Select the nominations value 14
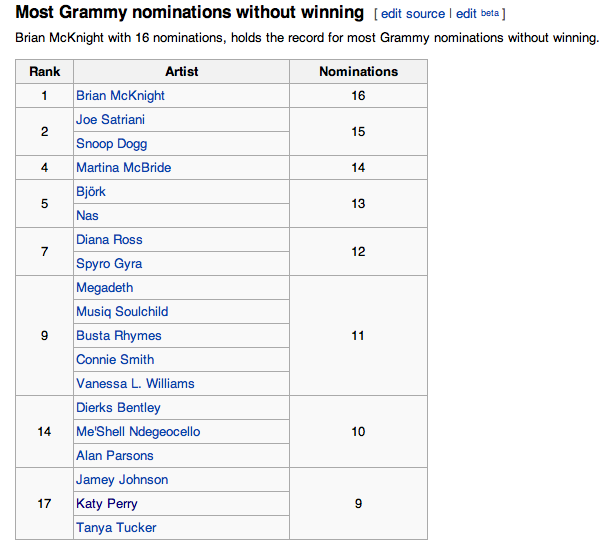This screenshot has height=553, width=606. click(x=358, y=167)
